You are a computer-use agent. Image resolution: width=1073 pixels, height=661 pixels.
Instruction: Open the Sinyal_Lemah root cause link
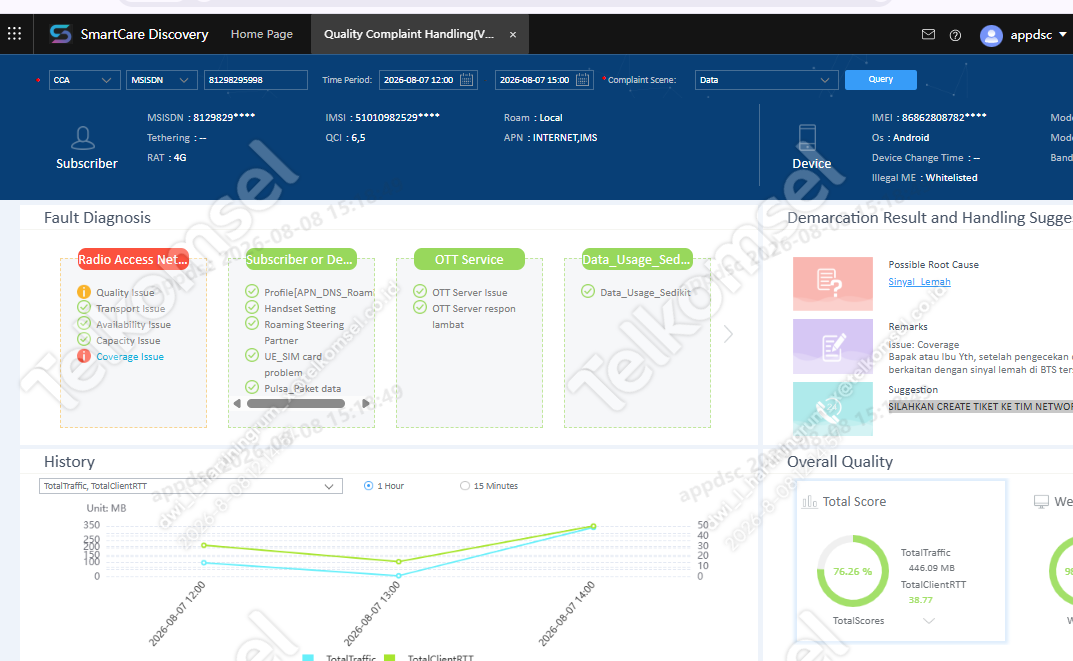click(x=919, y=282)
